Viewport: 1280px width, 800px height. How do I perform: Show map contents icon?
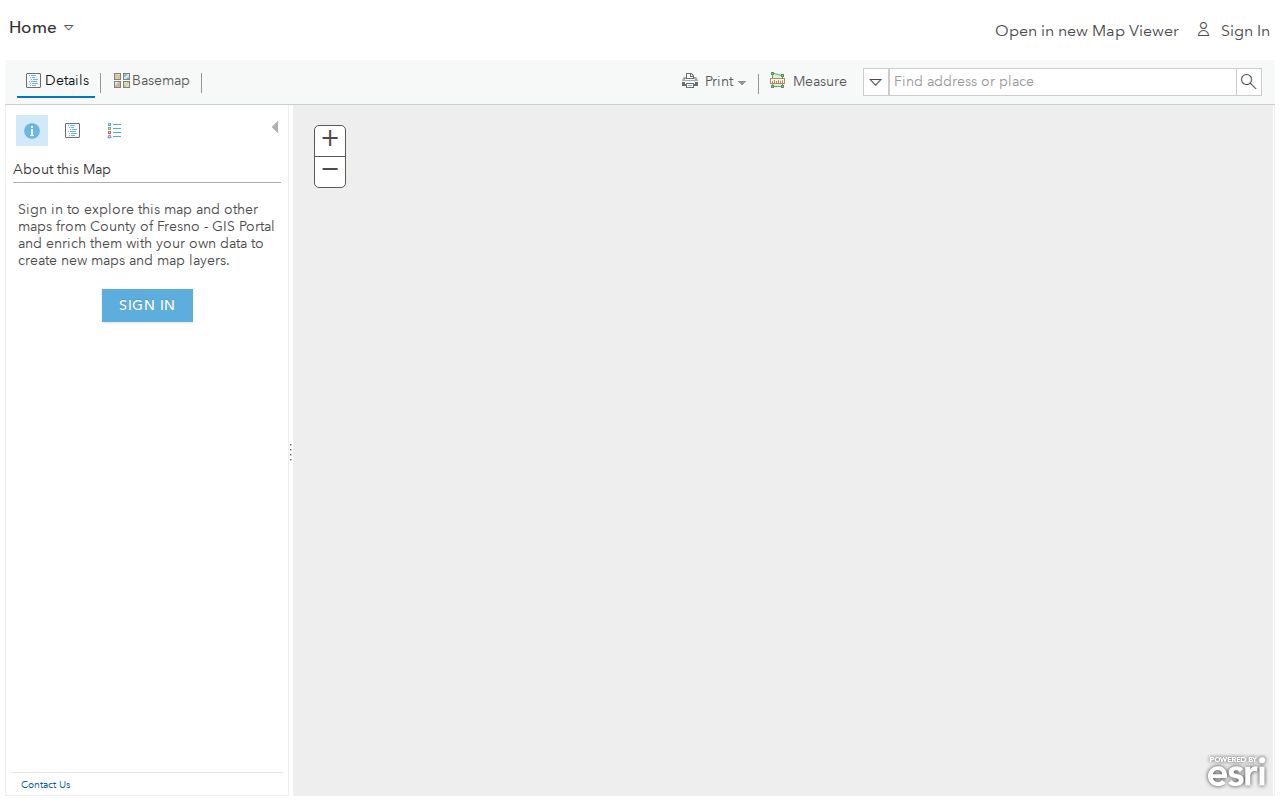click(73, 131)
